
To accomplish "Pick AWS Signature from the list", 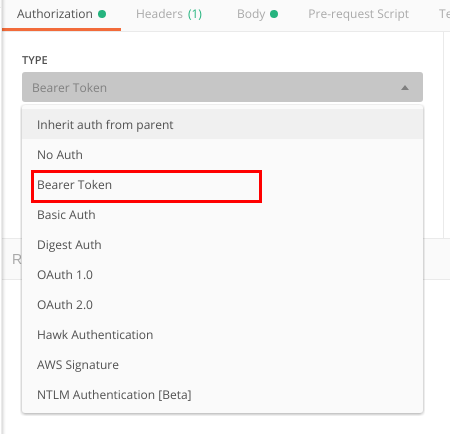I will click(x=222, y=365).
